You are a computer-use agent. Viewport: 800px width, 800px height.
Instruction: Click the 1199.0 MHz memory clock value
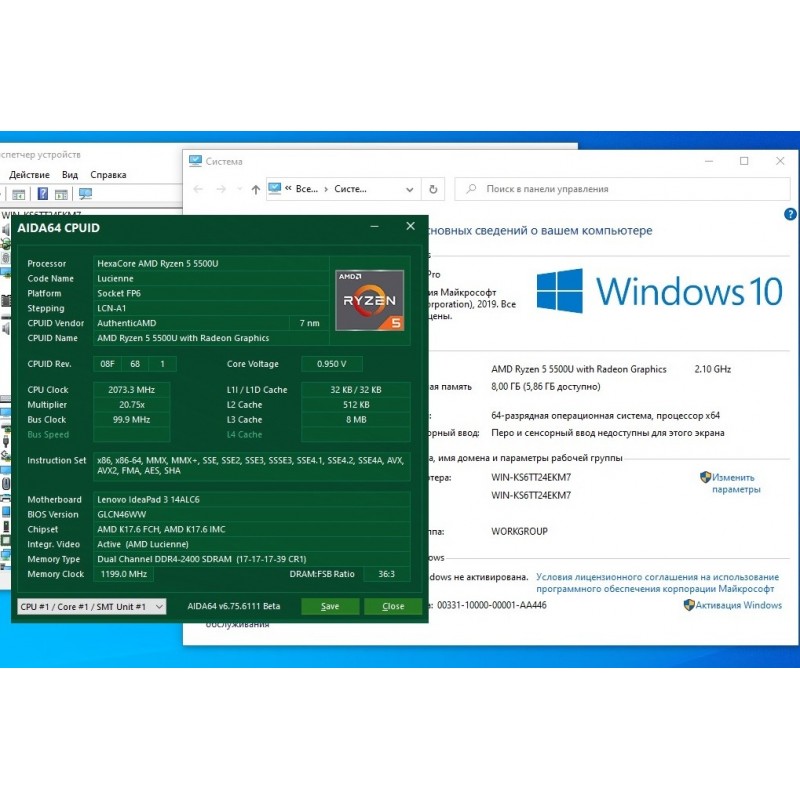coord(123,574)
